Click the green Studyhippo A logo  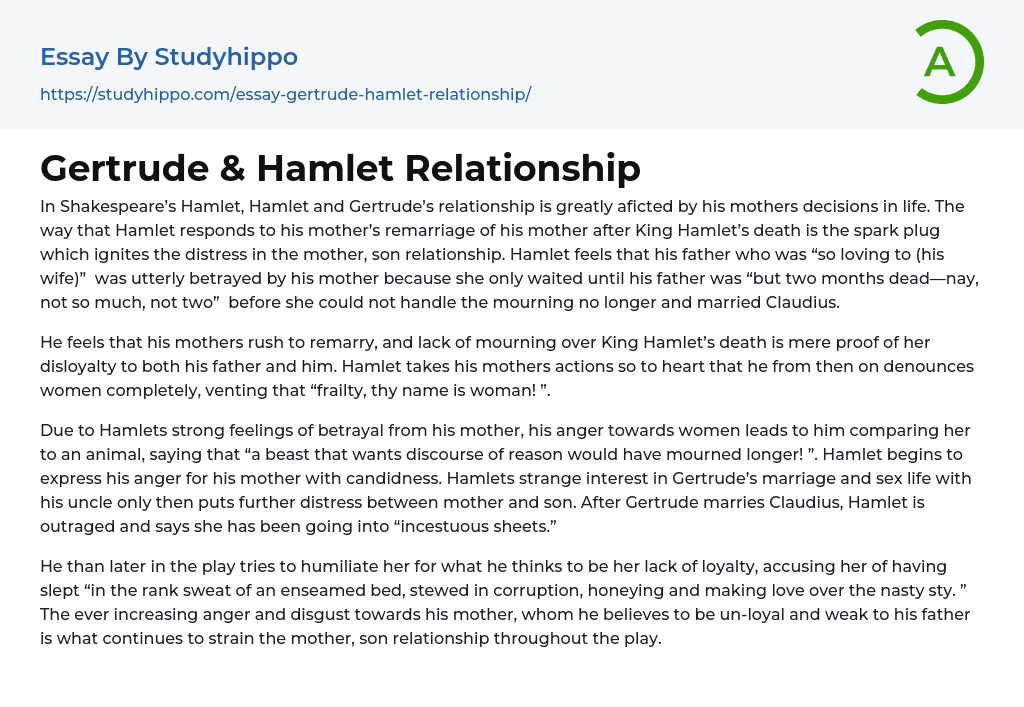[x=948, y=62]
